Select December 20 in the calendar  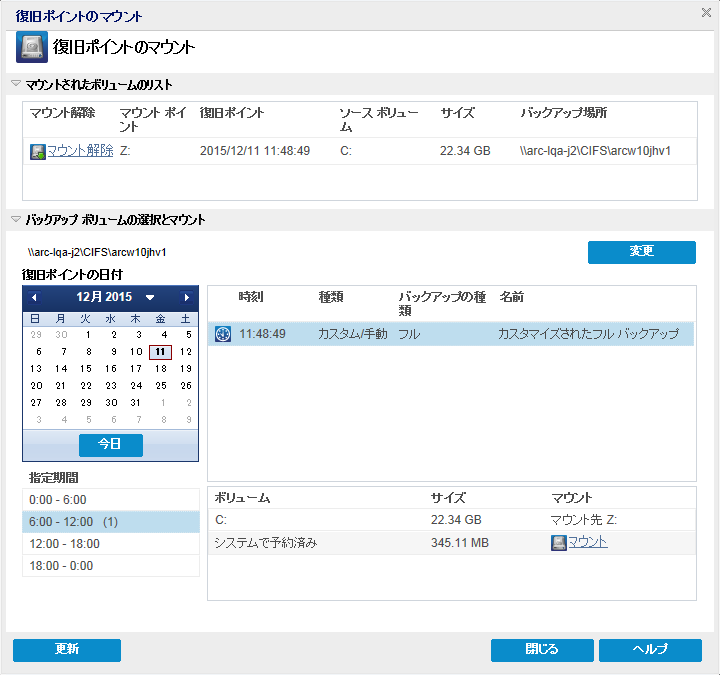point(36,386)
